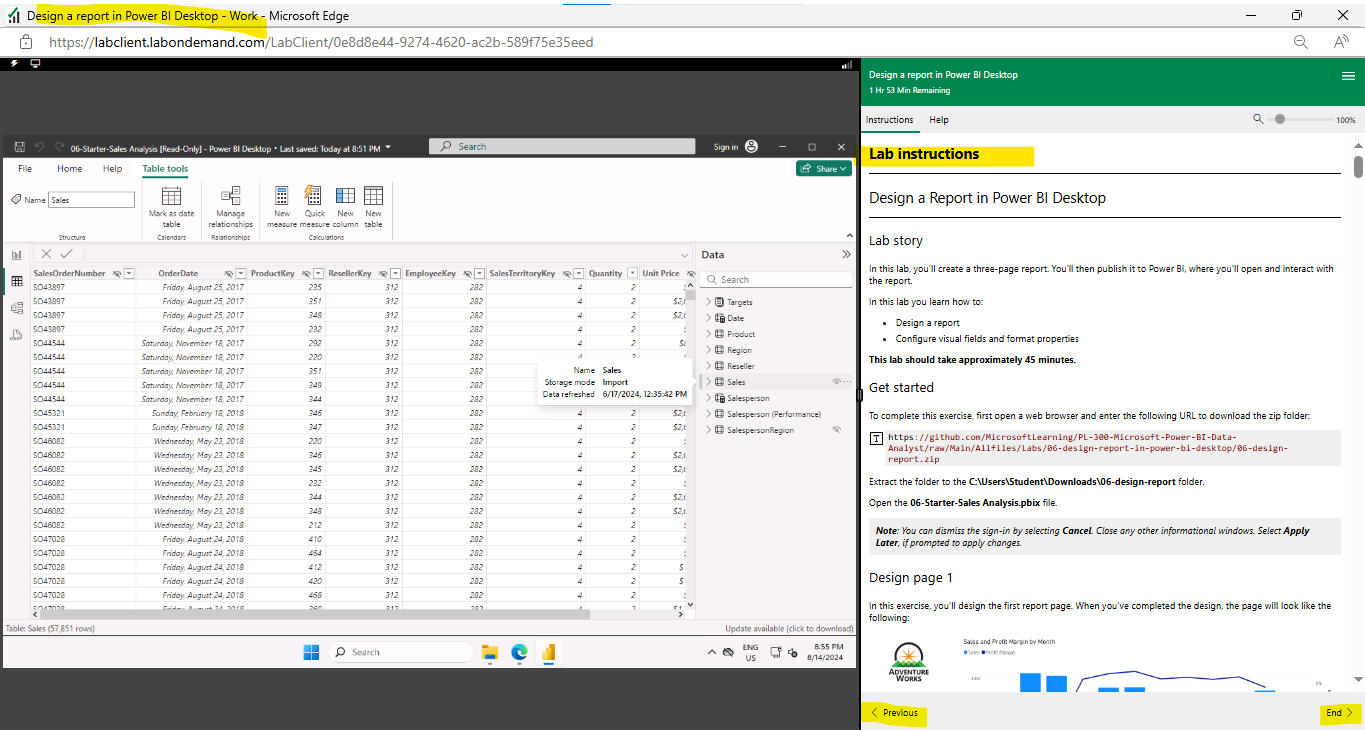The width and height of the screenshot is (1365, 730).
Task: Click Sign in on the Power BI title bar
Action: 726,147
